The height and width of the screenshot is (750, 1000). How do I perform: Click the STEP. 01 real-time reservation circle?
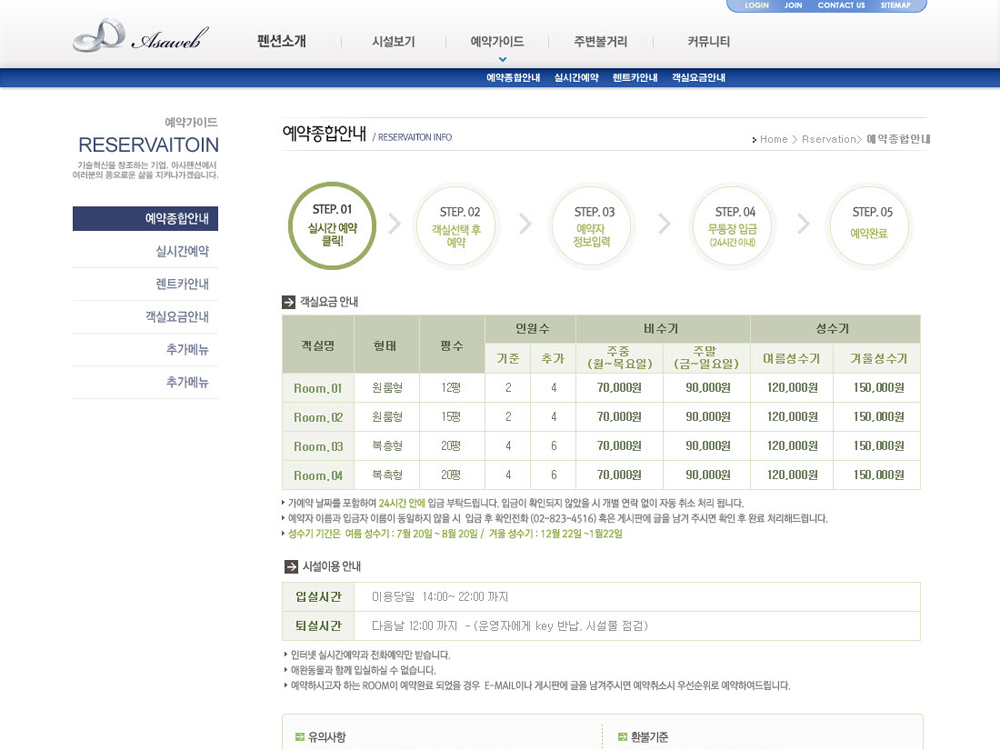332,226
